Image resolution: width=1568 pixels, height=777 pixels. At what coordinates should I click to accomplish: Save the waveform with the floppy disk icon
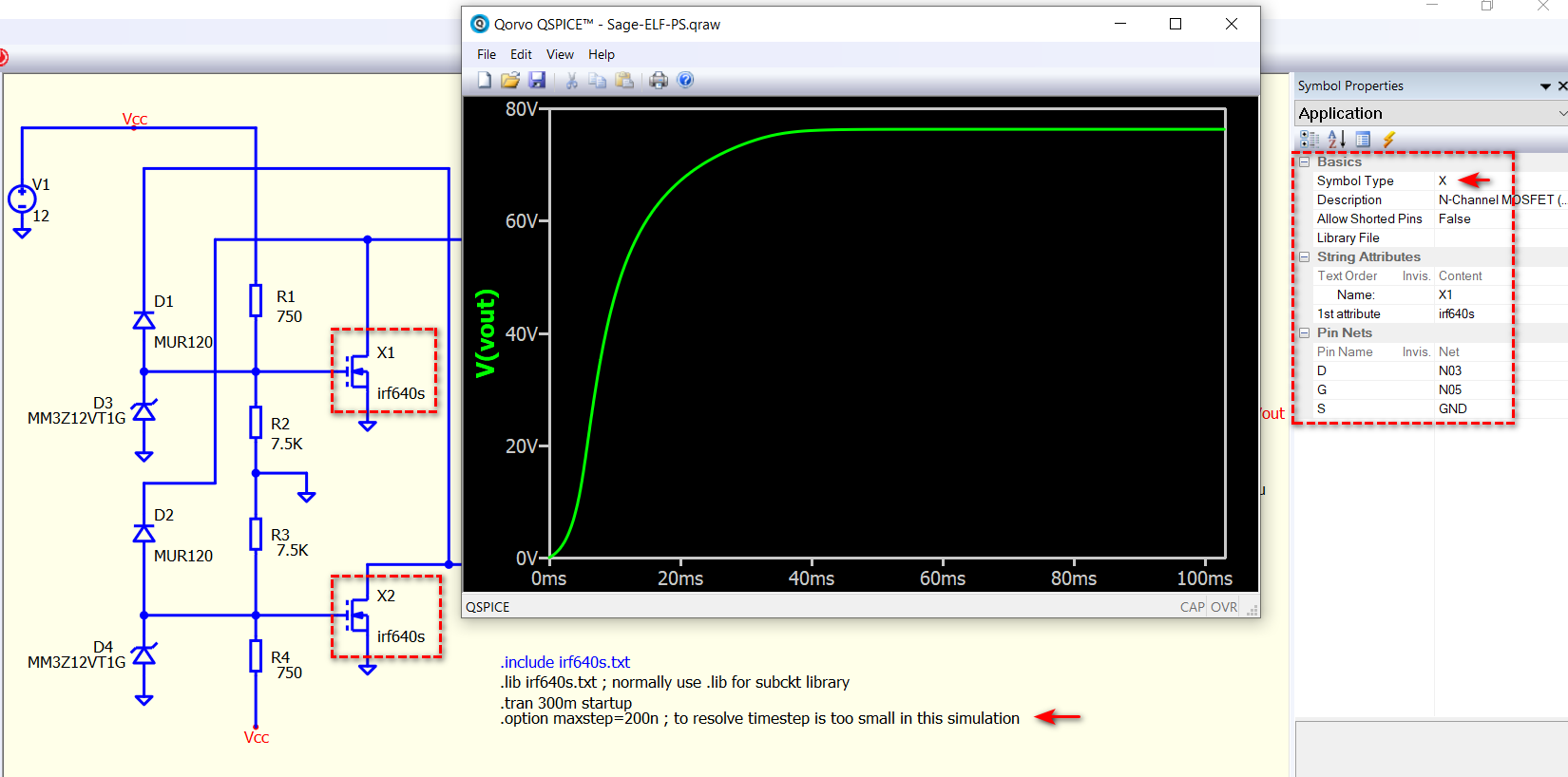[x=537, y=81]
